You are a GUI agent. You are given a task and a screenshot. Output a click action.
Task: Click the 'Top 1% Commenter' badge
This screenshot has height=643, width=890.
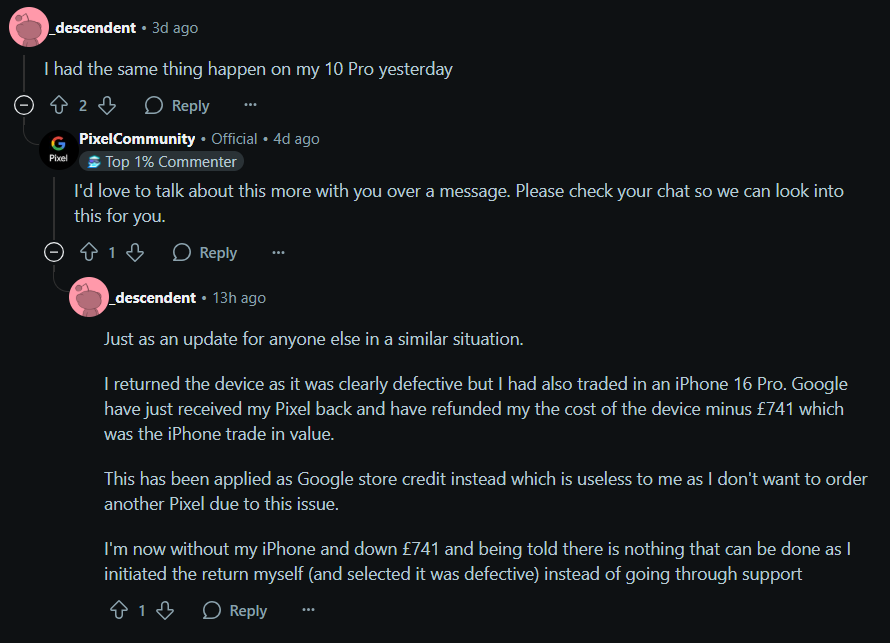coord(161,161)
